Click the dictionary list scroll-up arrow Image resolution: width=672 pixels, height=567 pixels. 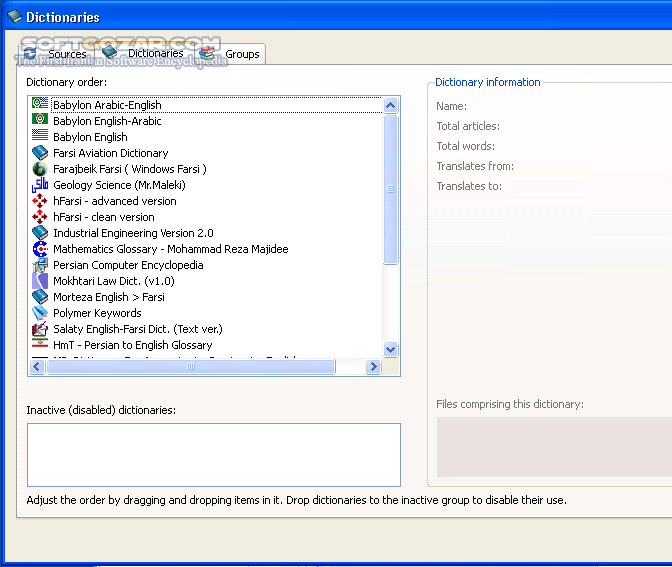pos(390,105)
